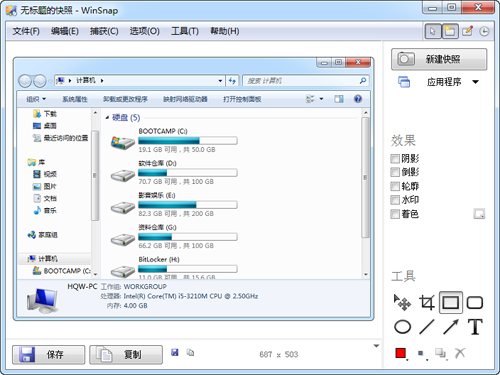Screen dimensions: 500x375
Task: Enable the 水印 watermark checkbox
Action: pos(395,200)
